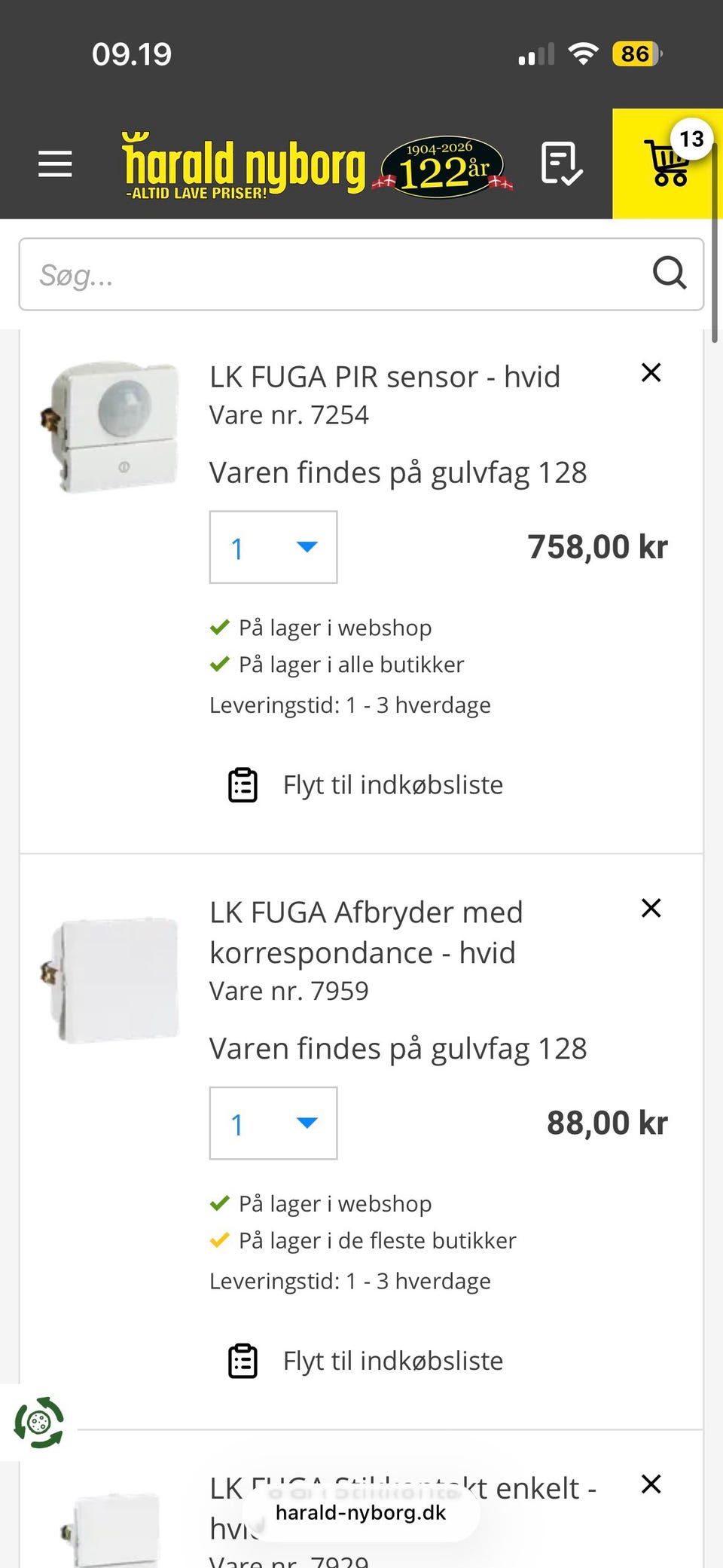Viewport: 723px width, 1568px height.
Task: Open LK FUGA PIR sensor product title
Action: click(x=384, y=377)
